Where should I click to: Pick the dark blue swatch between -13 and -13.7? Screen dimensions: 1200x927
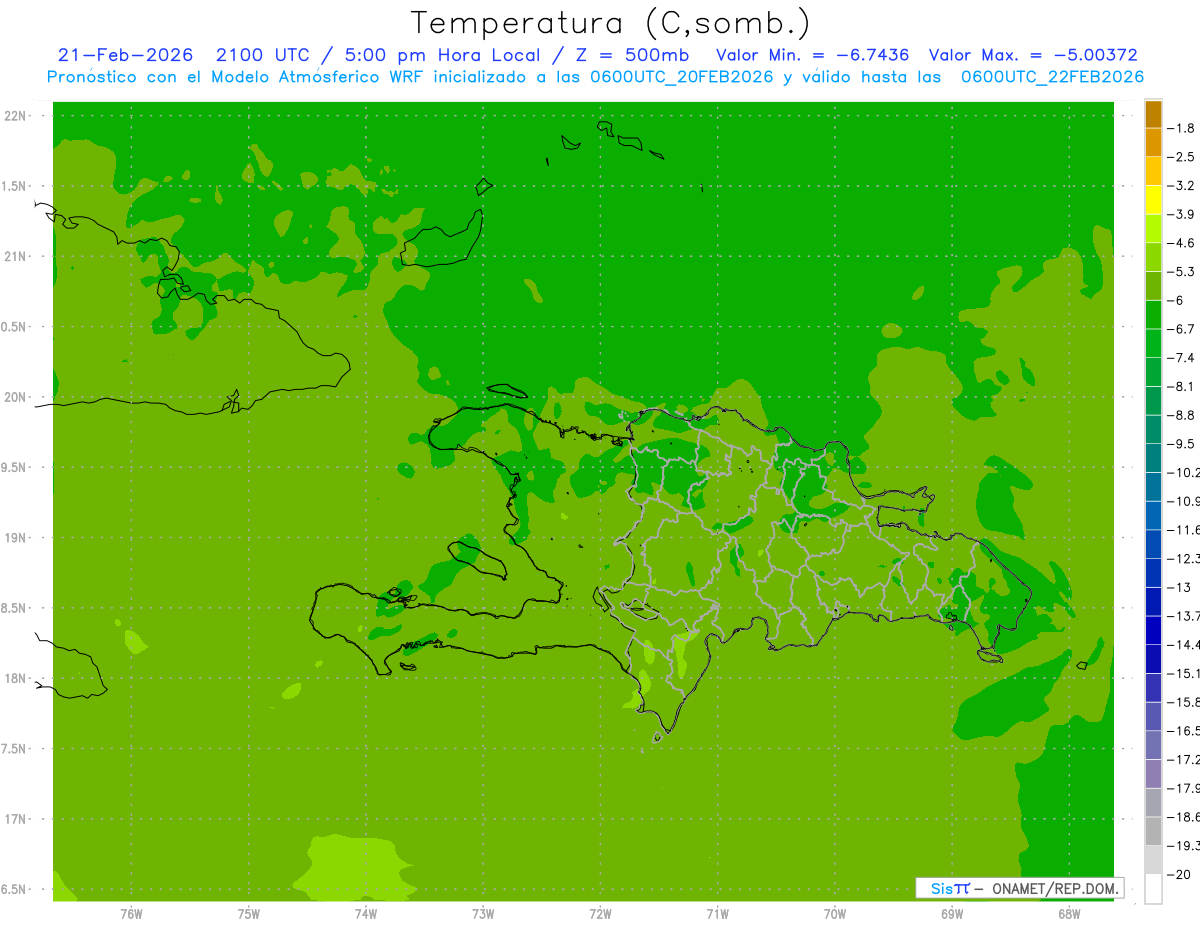(x=1153, y=601)
